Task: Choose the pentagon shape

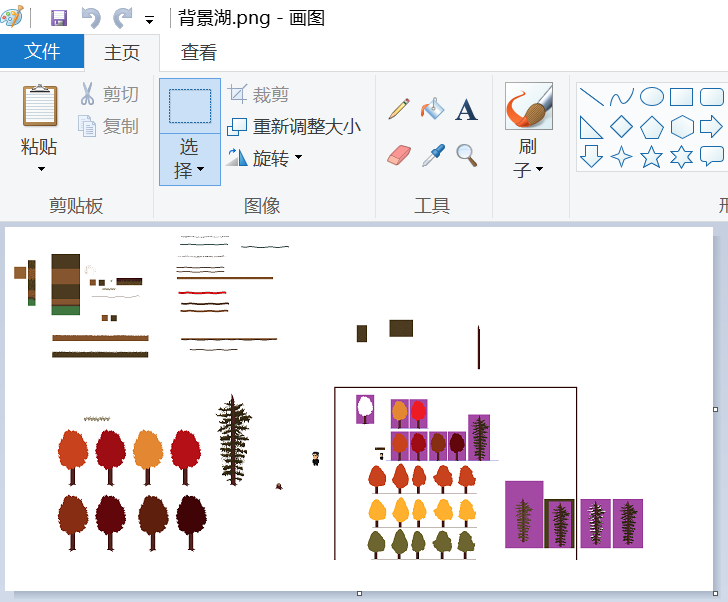Action: pyautogui.click(x=652, y=127)
